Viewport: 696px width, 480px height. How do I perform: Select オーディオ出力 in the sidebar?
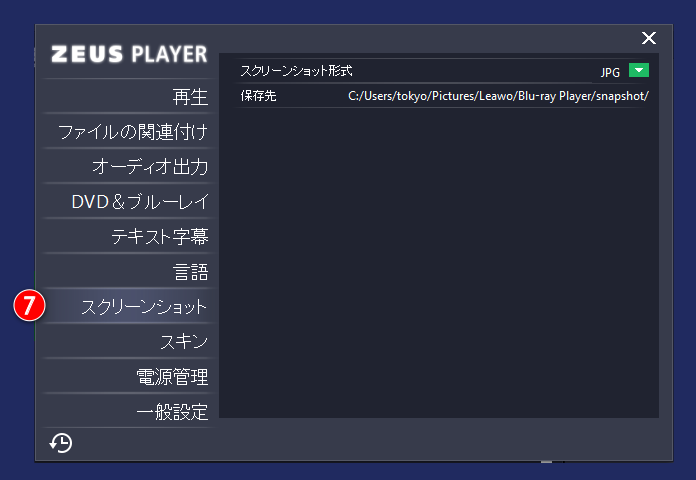(150, 167)
